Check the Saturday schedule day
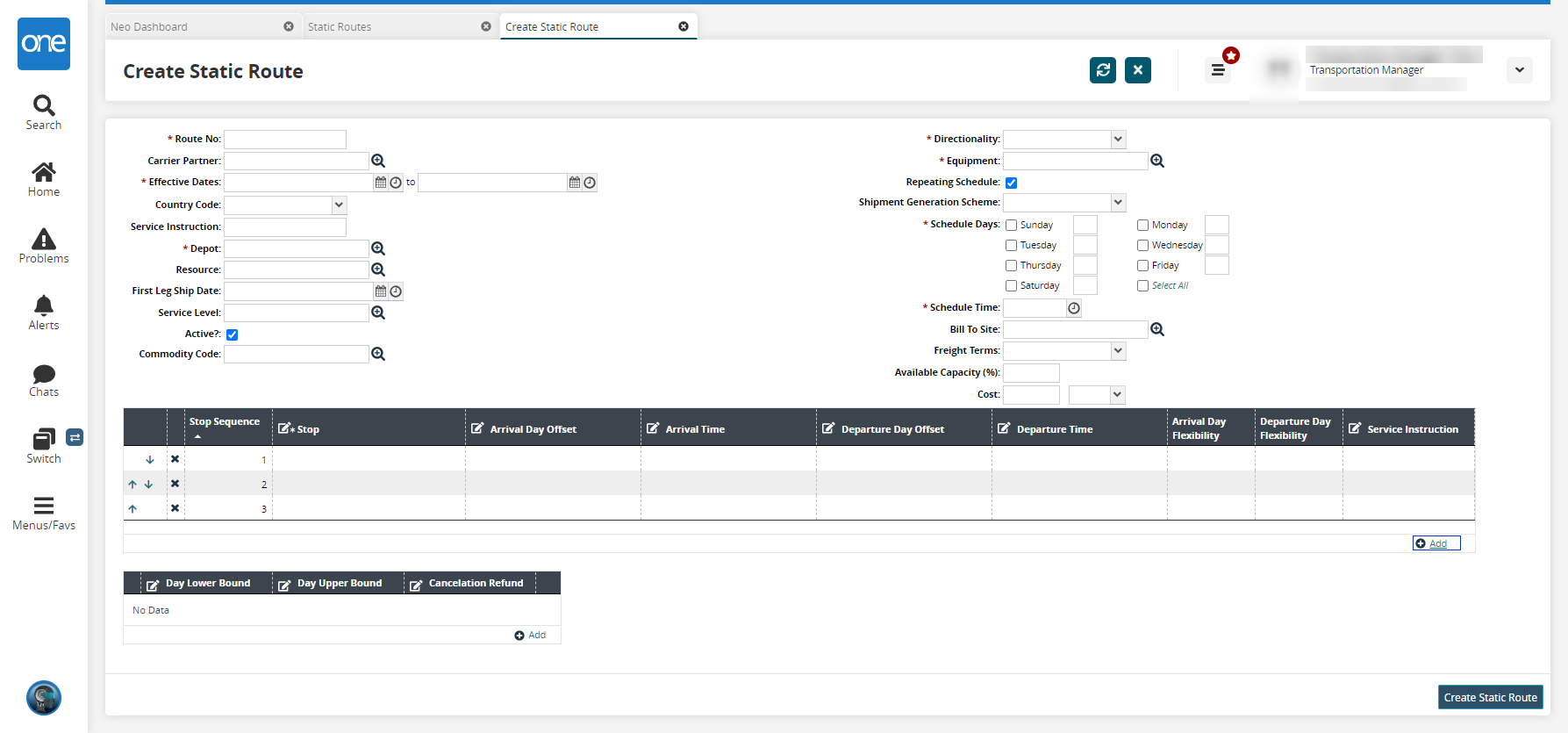This screenshot has width=1568, height=733. pos(1011,286)
